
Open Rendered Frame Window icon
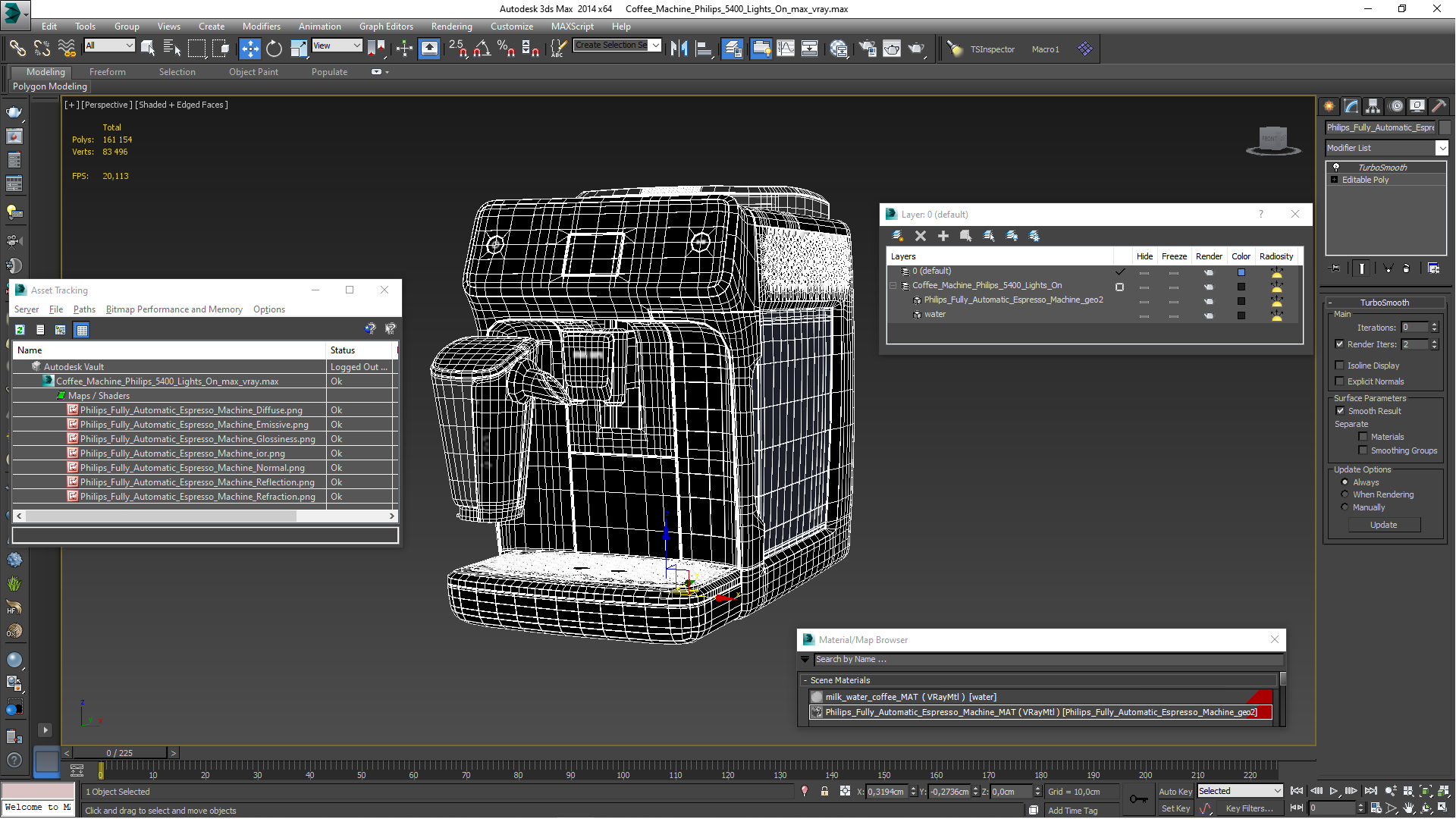click(x=892, y=49)
